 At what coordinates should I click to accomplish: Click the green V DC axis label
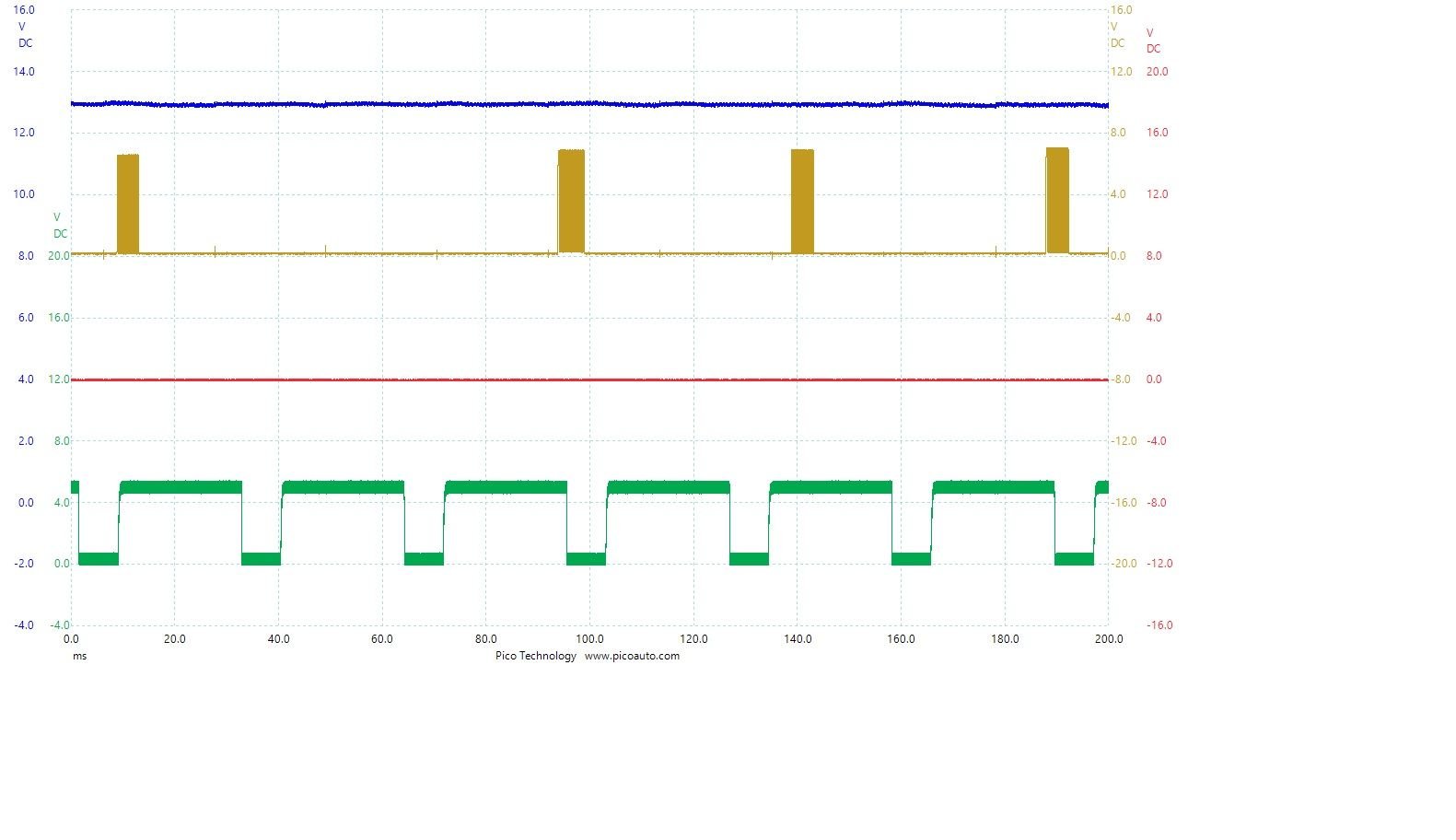60,226
